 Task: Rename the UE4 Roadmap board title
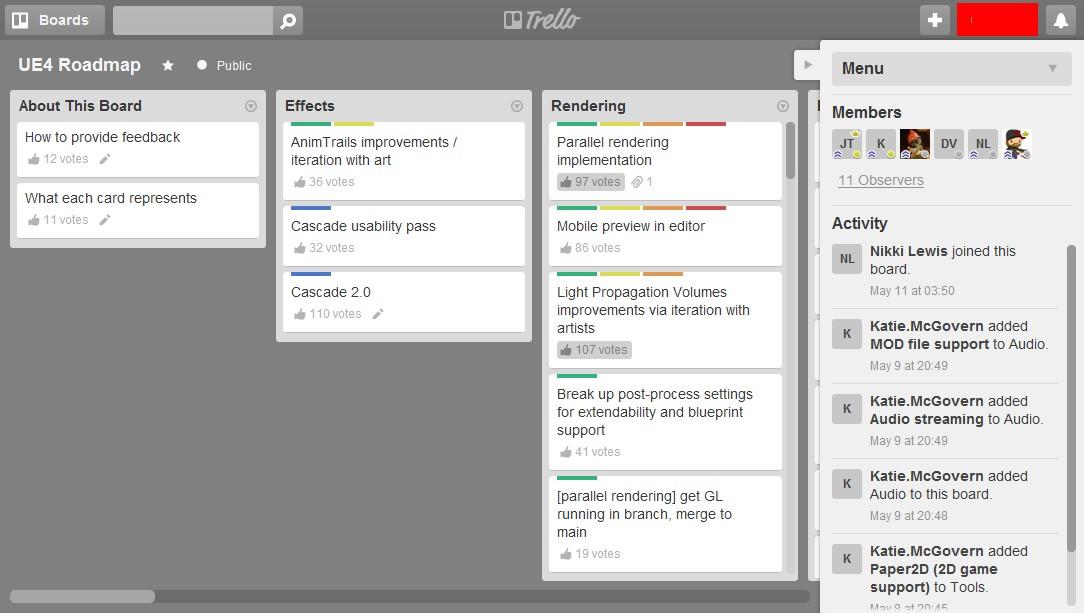(80, 64)
